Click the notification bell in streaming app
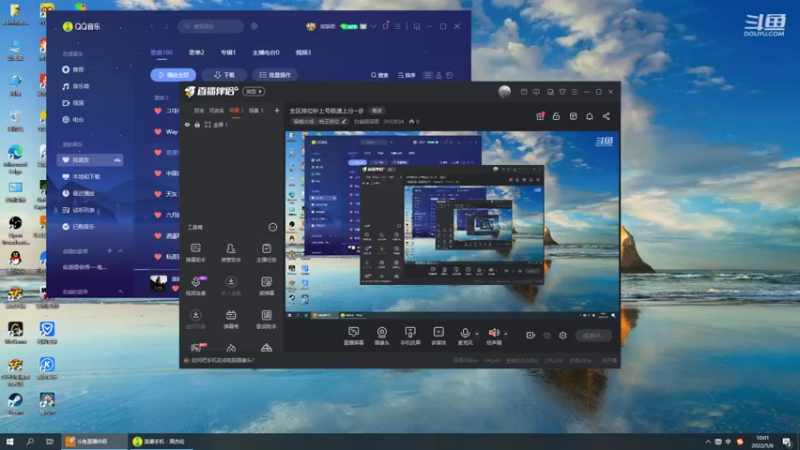The height and width of the screenshot is (450, 800). coord(589,116)
